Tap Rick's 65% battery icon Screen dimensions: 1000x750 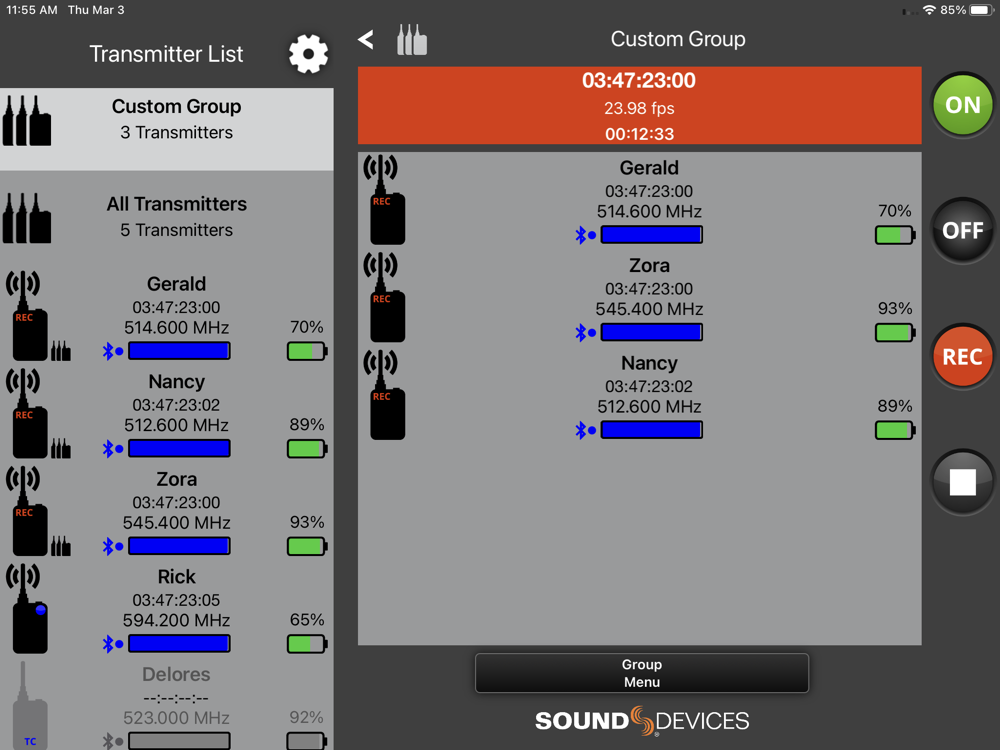point(307,643)
